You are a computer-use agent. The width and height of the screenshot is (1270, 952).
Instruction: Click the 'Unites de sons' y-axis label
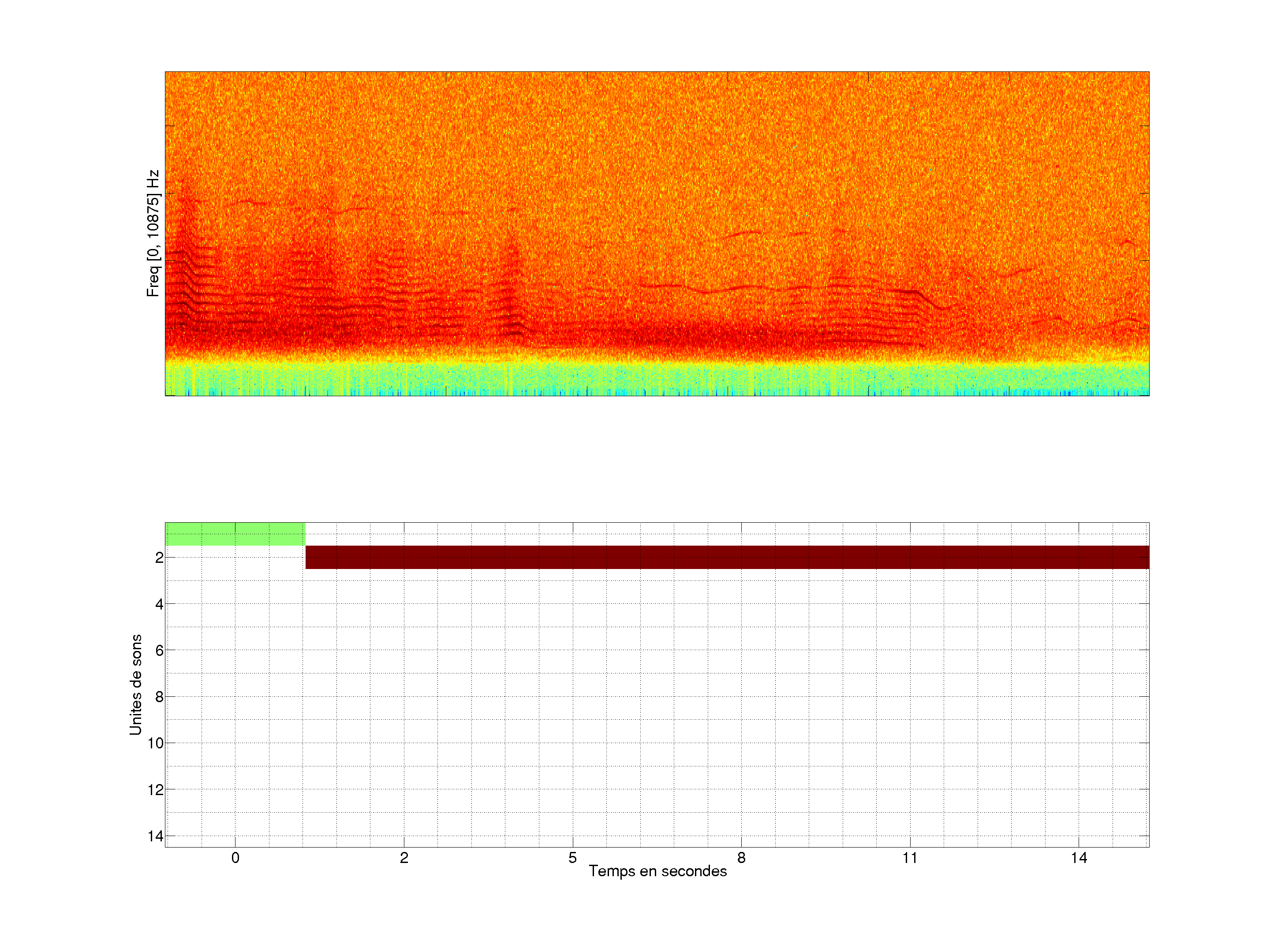tap(135, 684)
